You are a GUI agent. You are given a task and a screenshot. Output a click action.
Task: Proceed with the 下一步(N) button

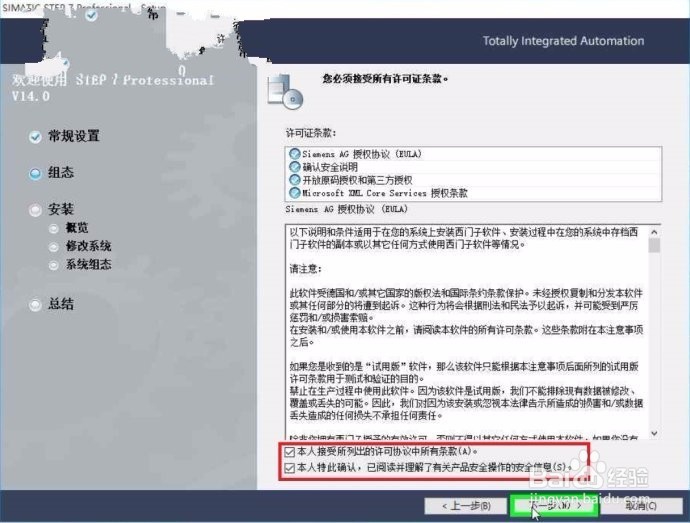point(554,506)
